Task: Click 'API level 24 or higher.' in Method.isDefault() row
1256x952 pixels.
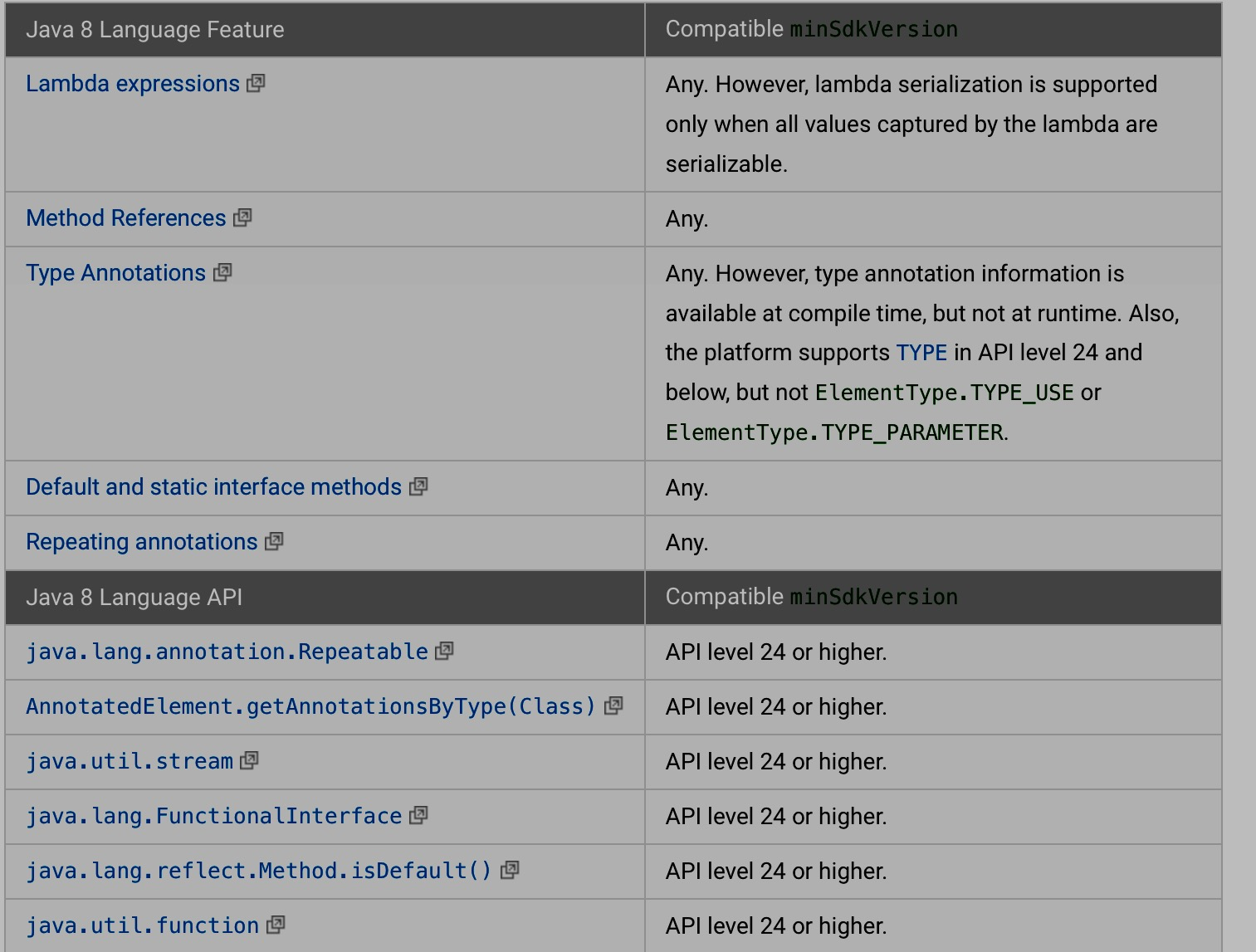Action: click(x=776, y=871)
